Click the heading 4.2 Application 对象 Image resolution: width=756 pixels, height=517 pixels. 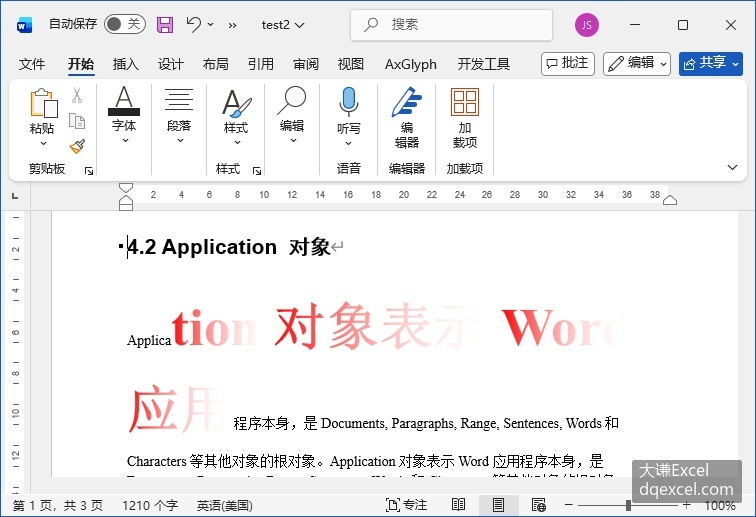pos(229,247)
